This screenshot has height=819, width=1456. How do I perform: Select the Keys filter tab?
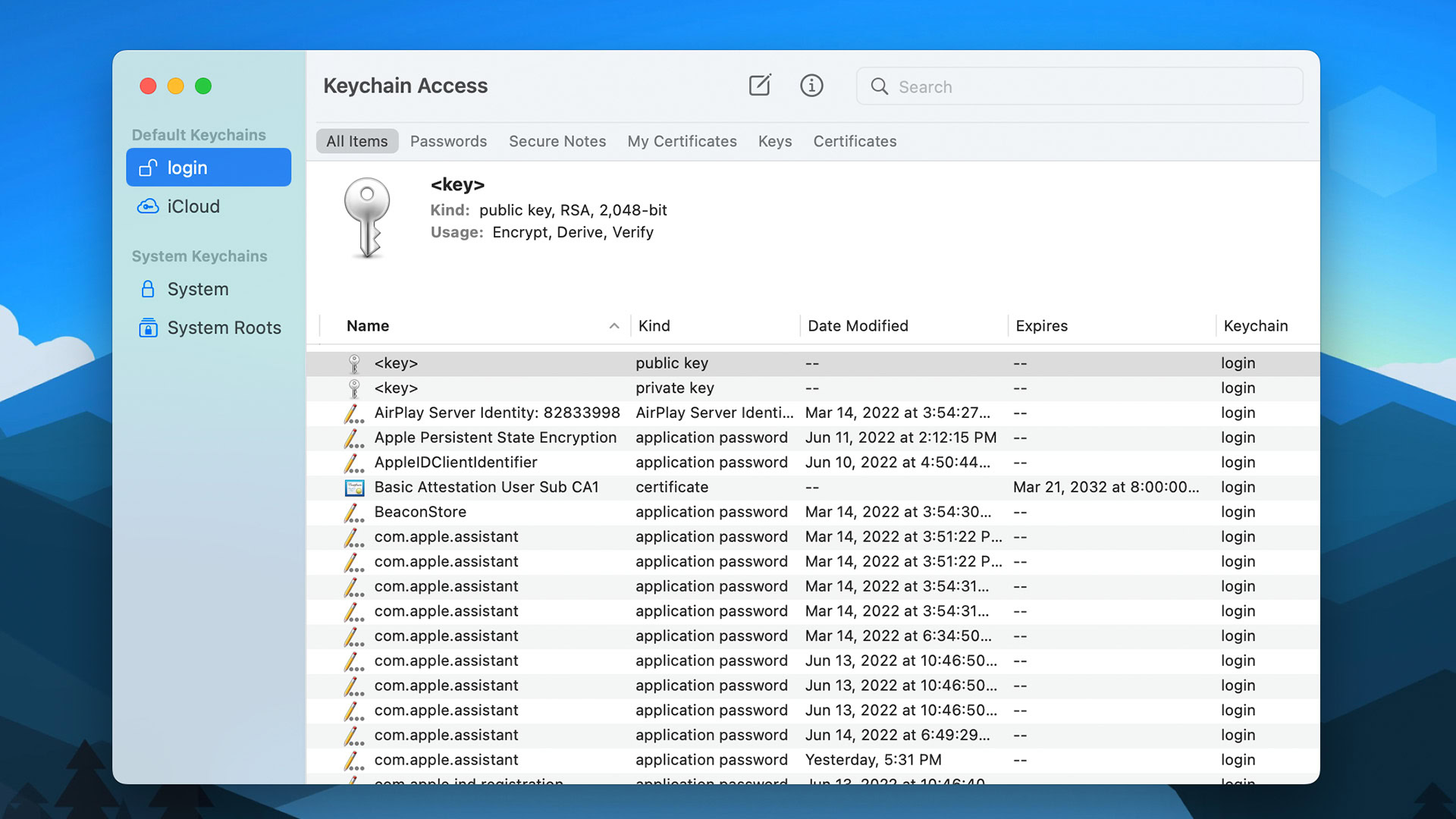[774, 141]
